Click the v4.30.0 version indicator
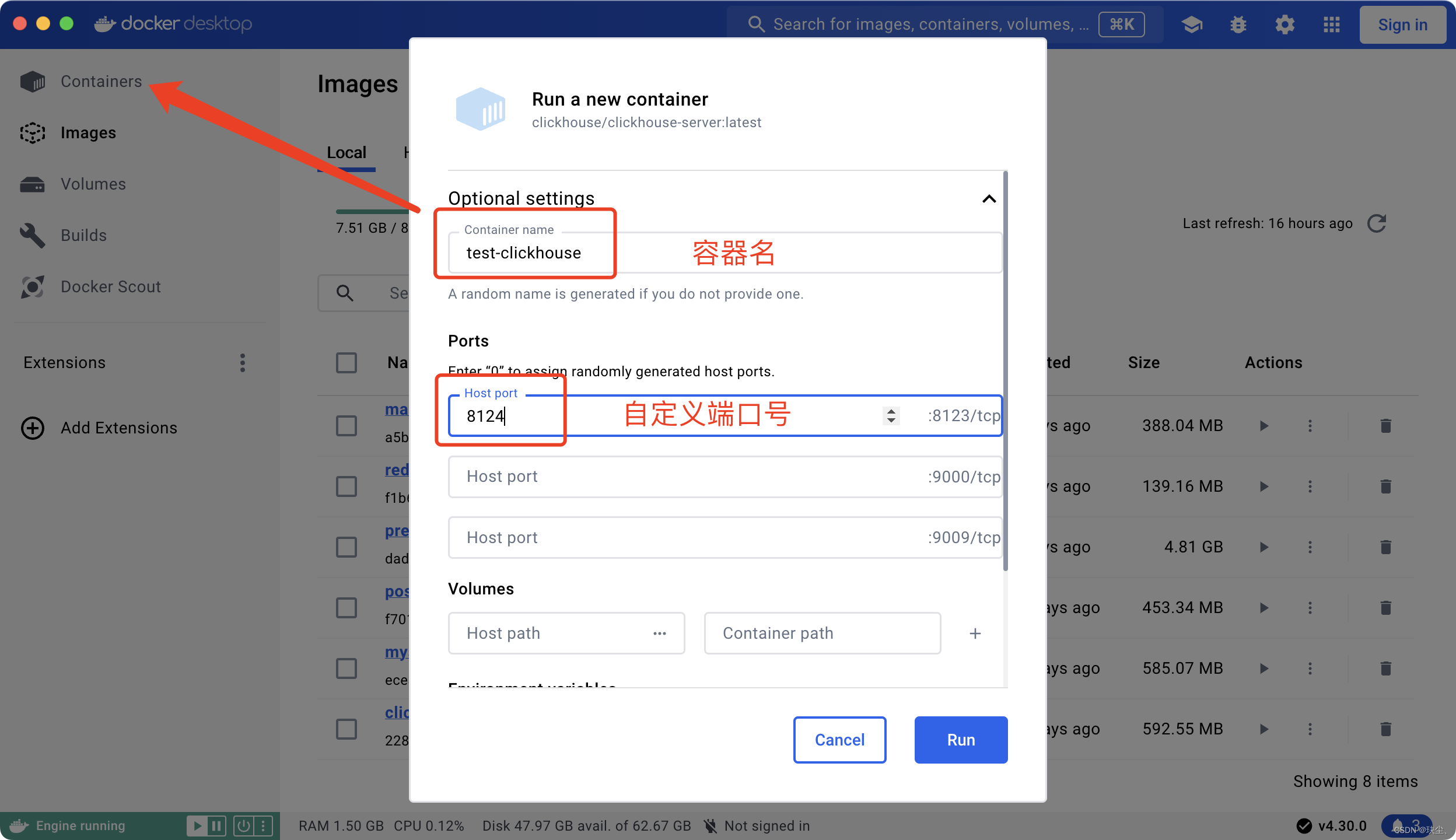 [x=1332, y=826]
